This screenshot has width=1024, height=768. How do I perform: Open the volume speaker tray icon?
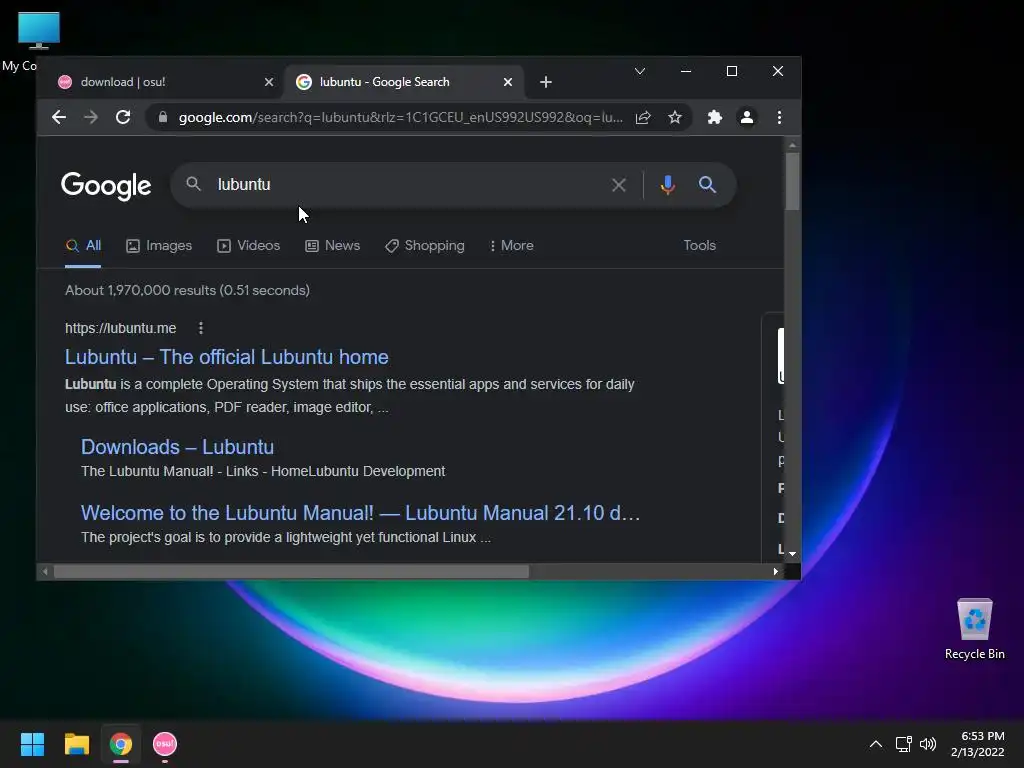[x=927, y=744]
